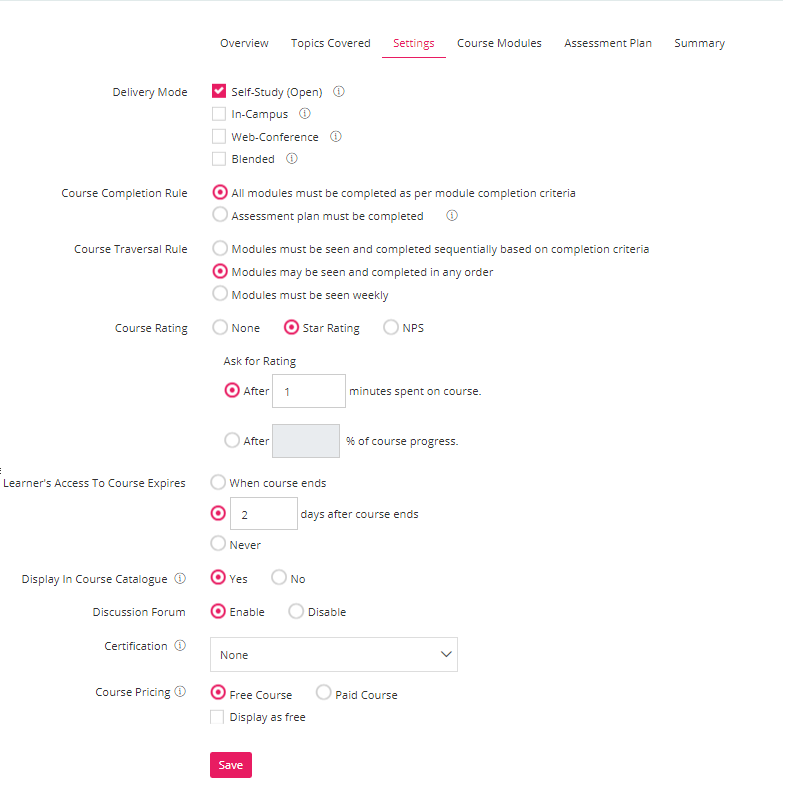Image resolution: width=801 pixels, height=798 pixels.
Task: Switch to the Course Modules tab
Action: pos(499,43)
